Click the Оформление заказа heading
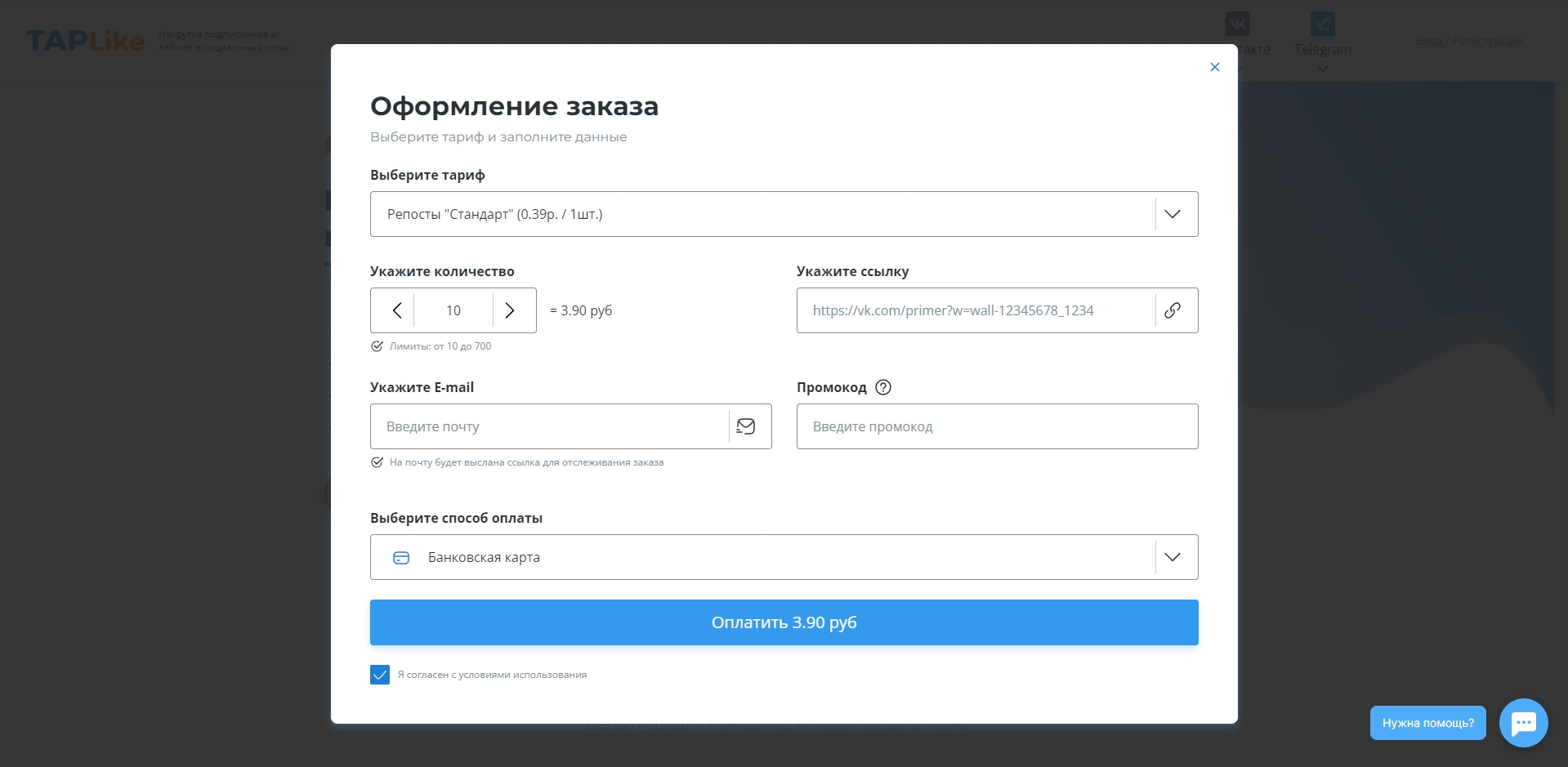The width and height of the screenshot is (1568, 767). click(514, 106)
